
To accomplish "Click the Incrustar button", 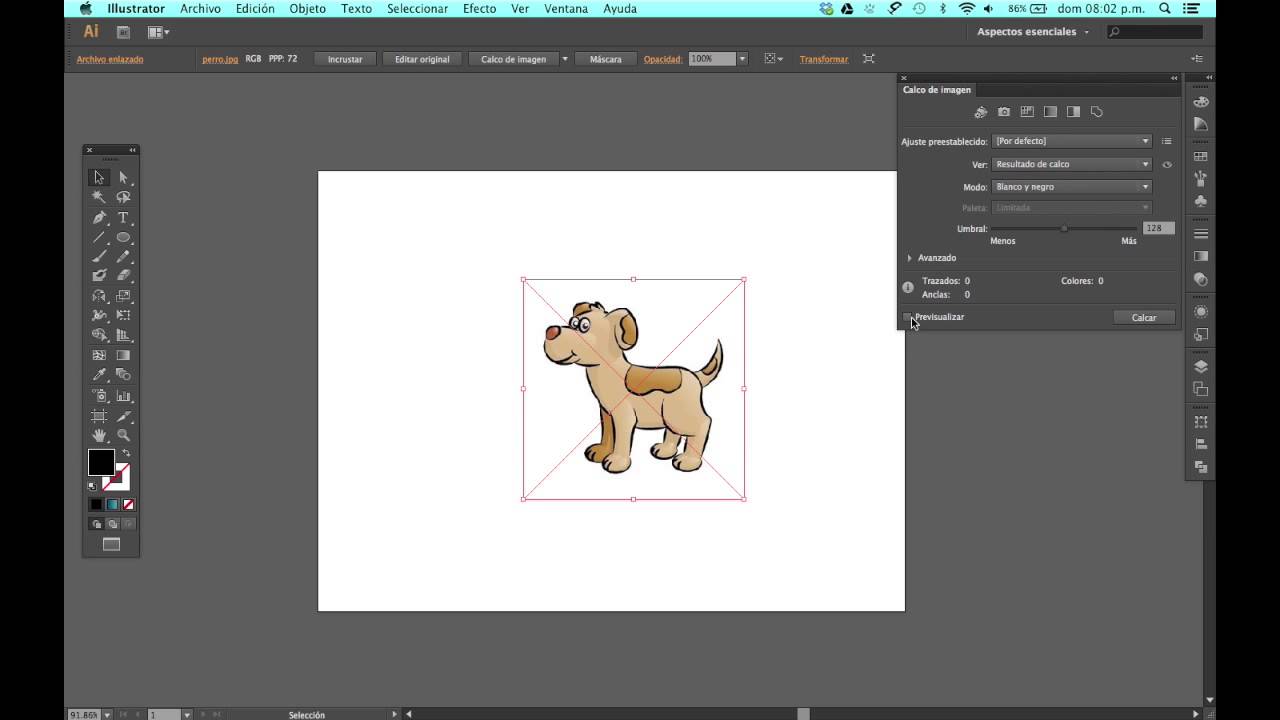I will 345,59.
